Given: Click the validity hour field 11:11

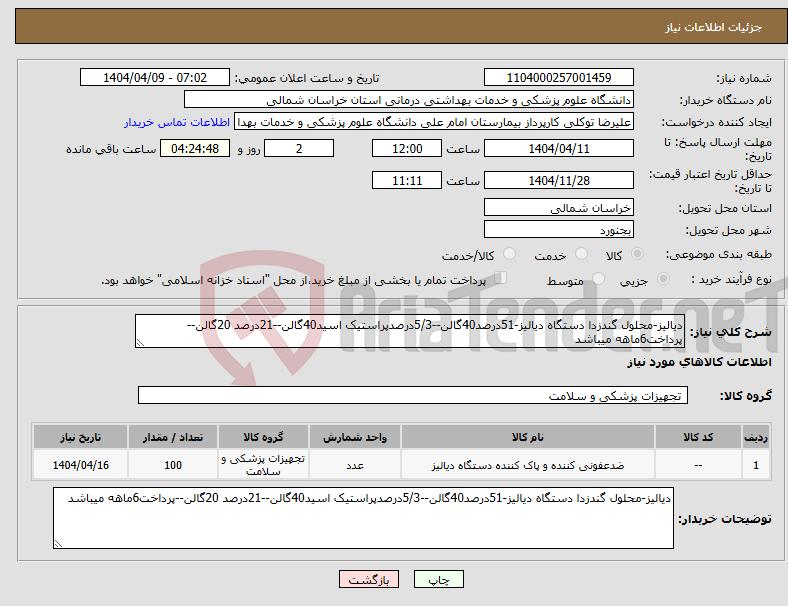Looking at the screenshot, I should coord(407,180).
